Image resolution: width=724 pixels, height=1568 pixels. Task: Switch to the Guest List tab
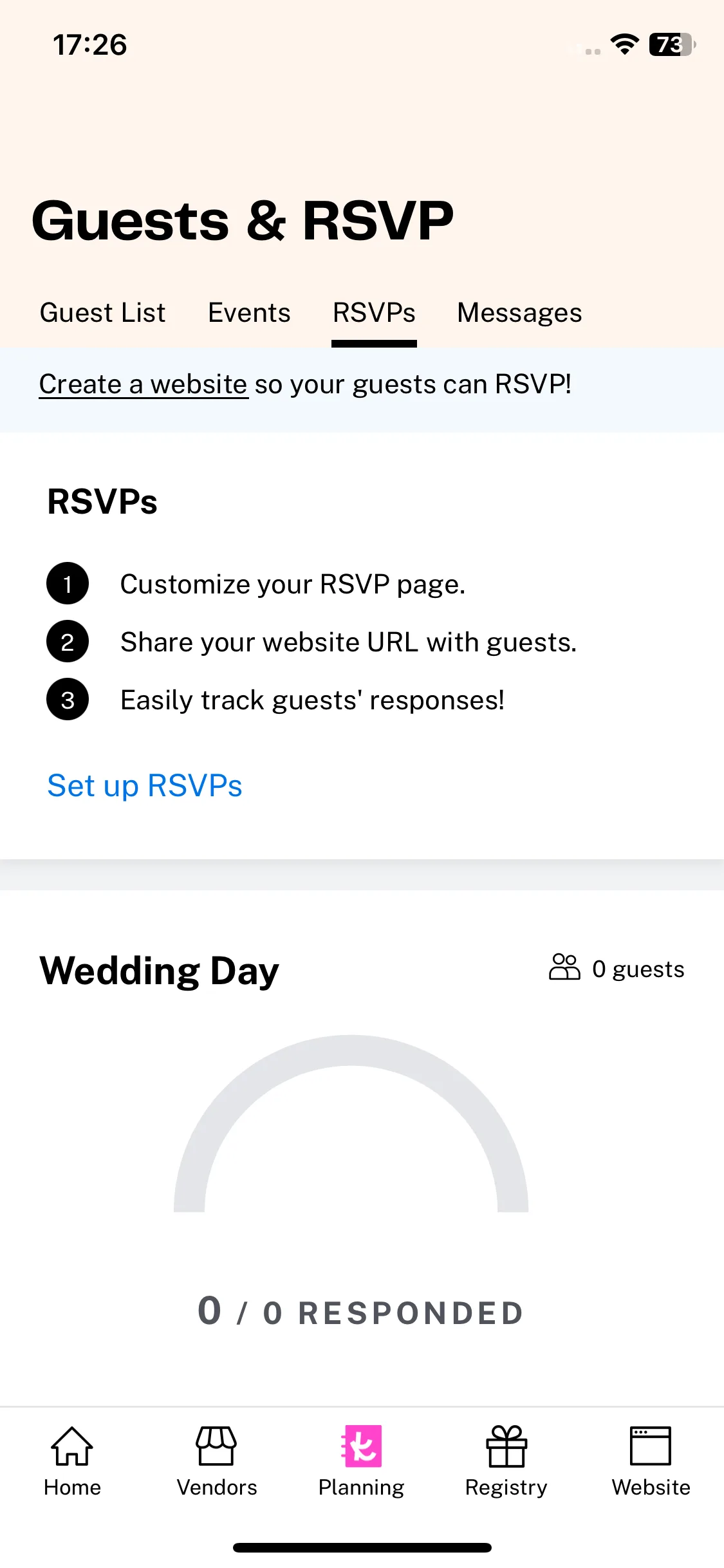[102, 313]
